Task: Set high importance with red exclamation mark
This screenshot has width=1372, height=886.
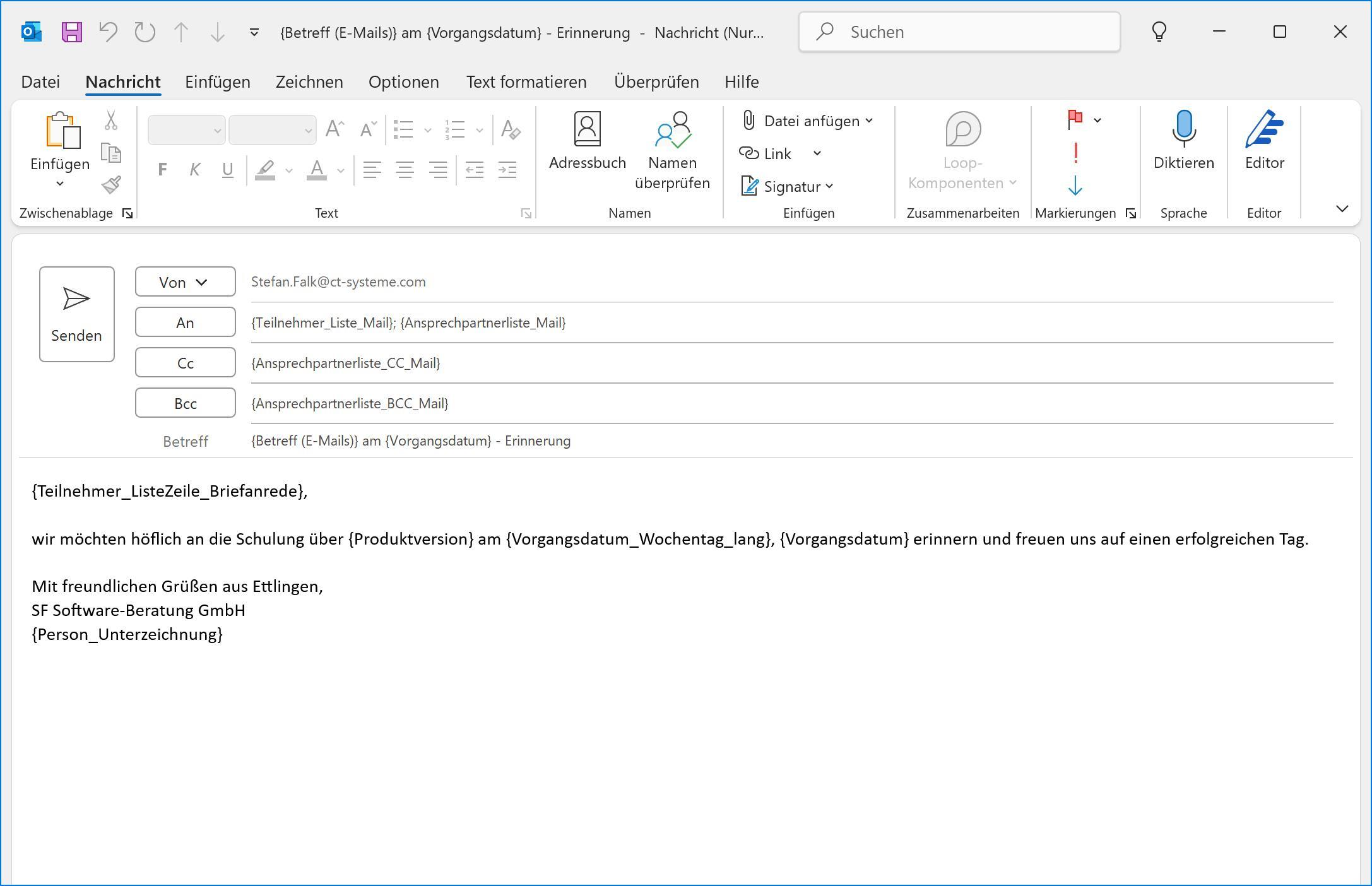Action: coord(1075,153)
